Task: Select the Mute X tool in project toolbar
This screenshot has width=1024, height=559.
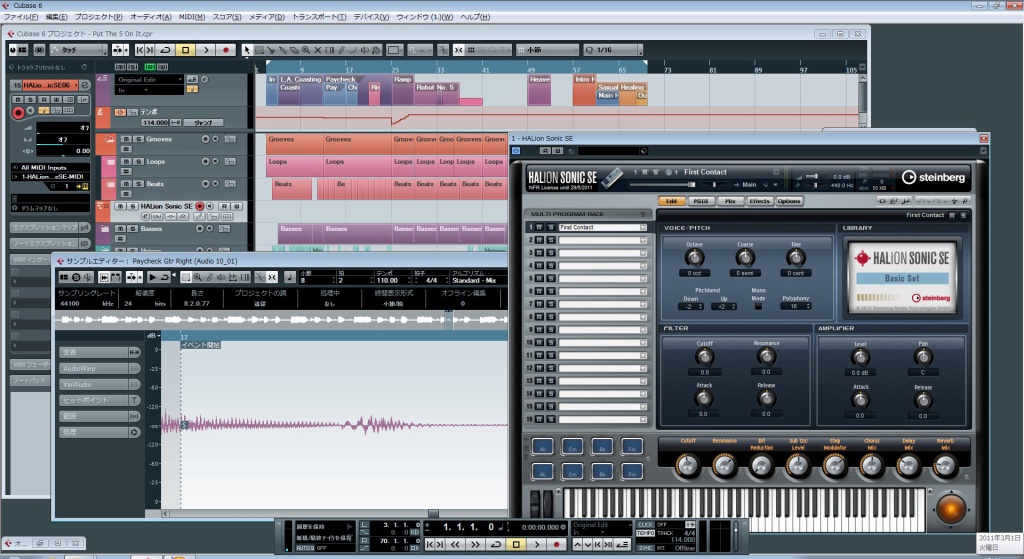Action: tap(317, 50)
